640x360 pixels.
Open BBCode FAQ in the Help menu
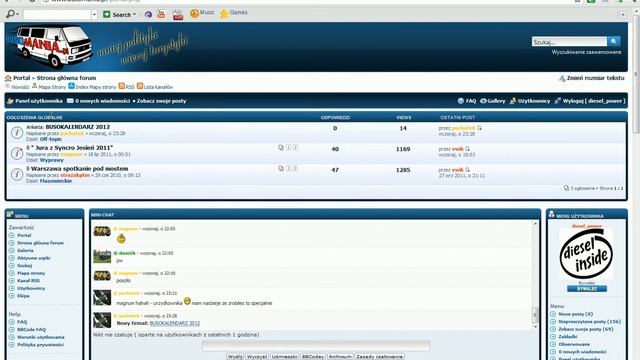(x=31, y=330)
